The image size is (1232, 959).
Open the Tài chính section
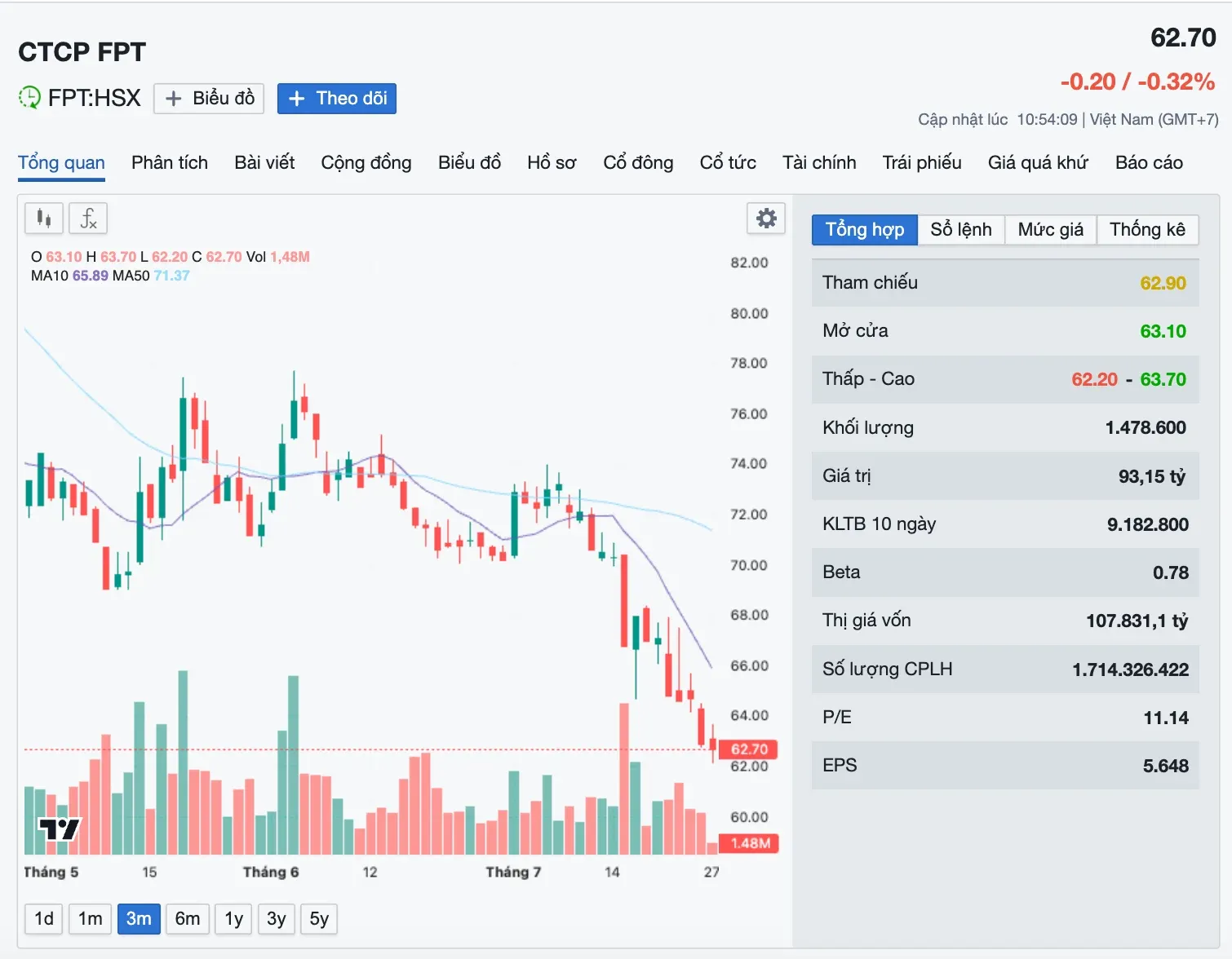(819, 163)
